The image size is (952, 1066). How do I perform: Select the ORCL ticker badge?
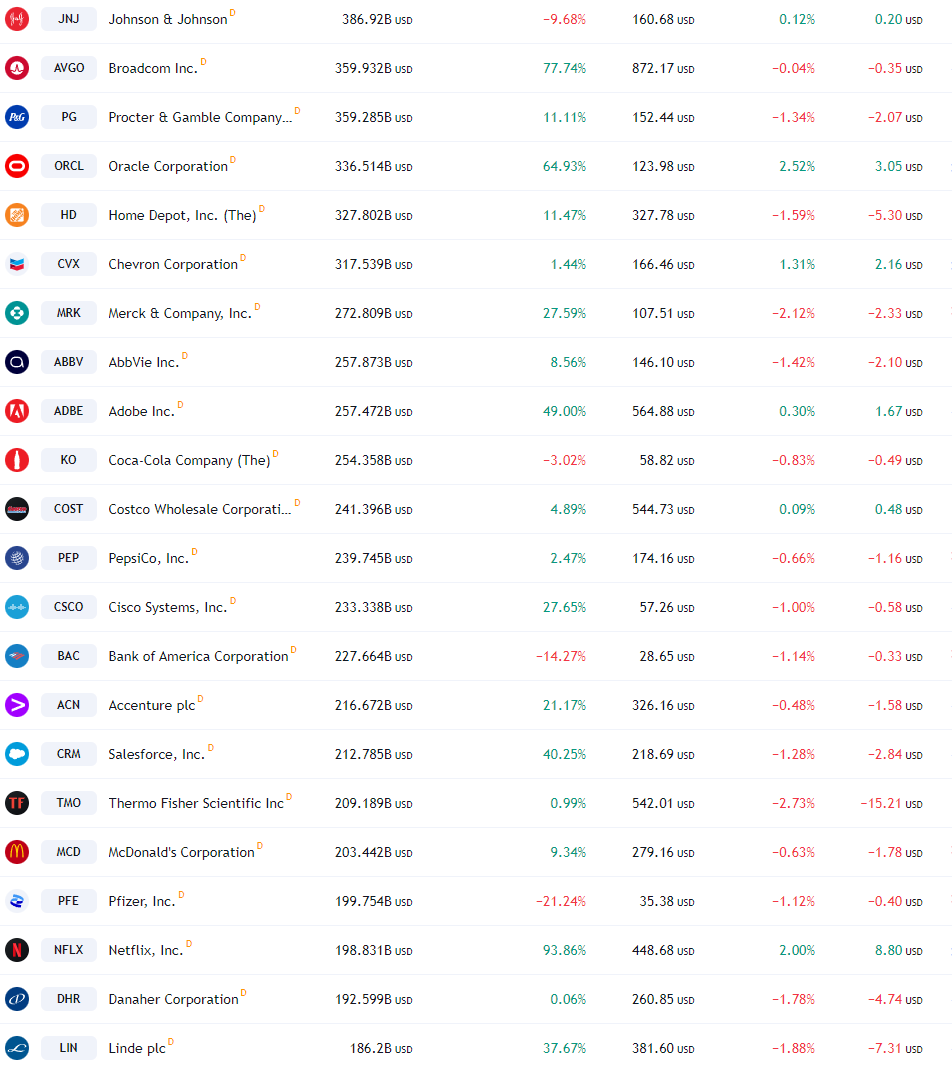(69, 166)
